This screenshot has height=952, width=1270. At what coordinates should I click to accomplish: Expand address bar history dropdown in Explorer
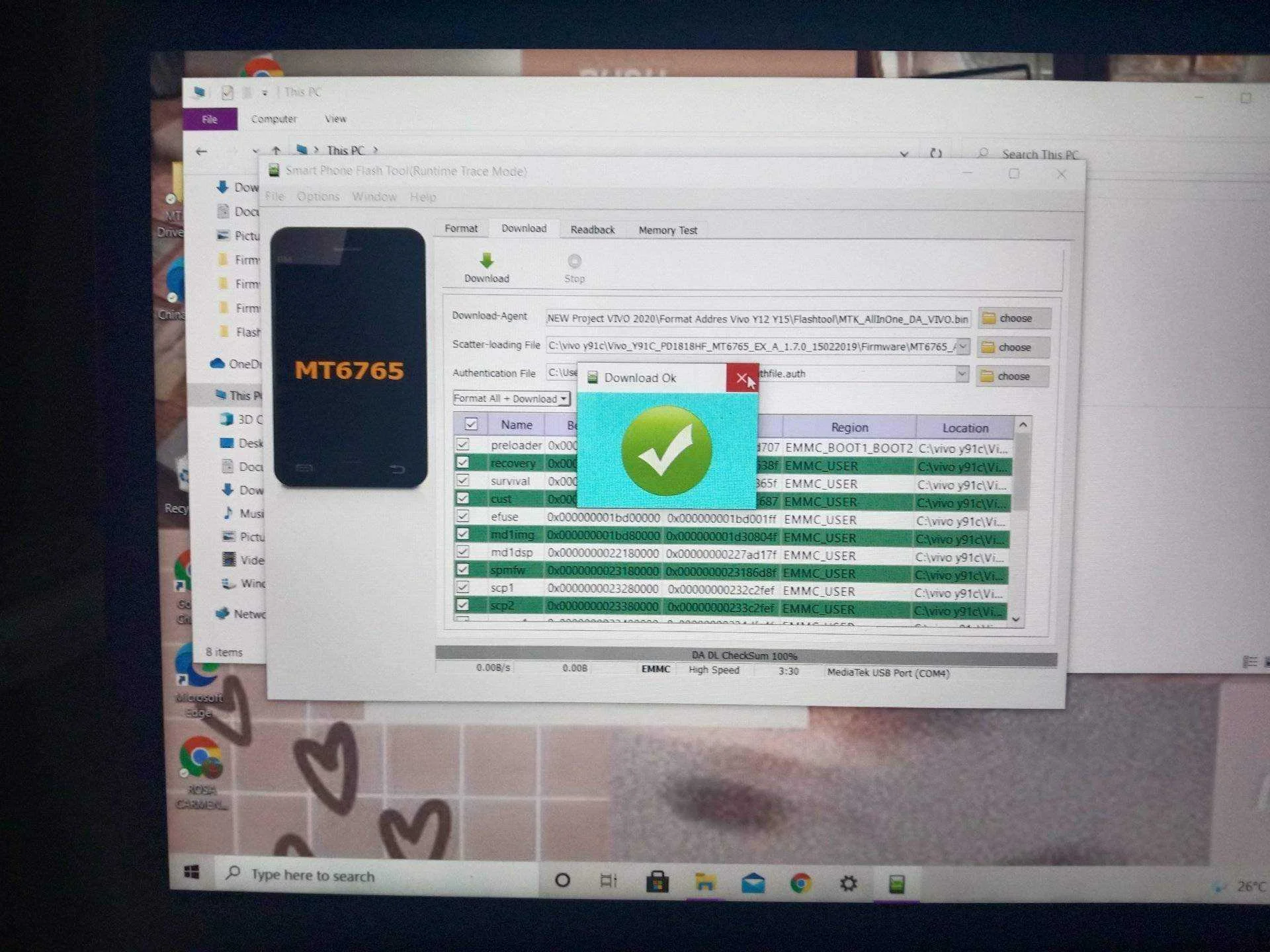[904, 154]
